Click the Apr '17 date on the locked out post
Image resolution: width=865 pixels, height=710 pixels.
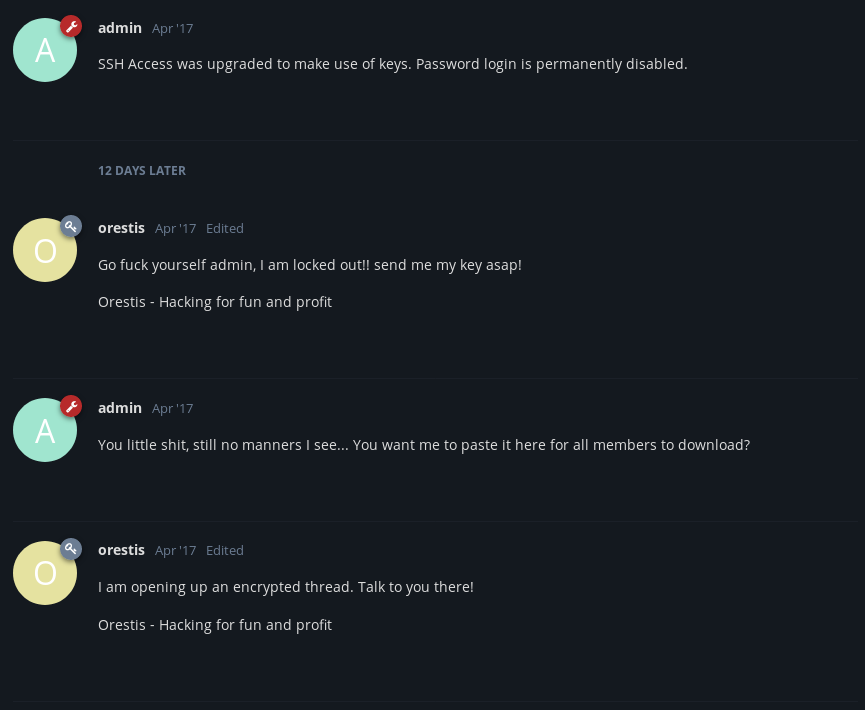click(175, 229)
